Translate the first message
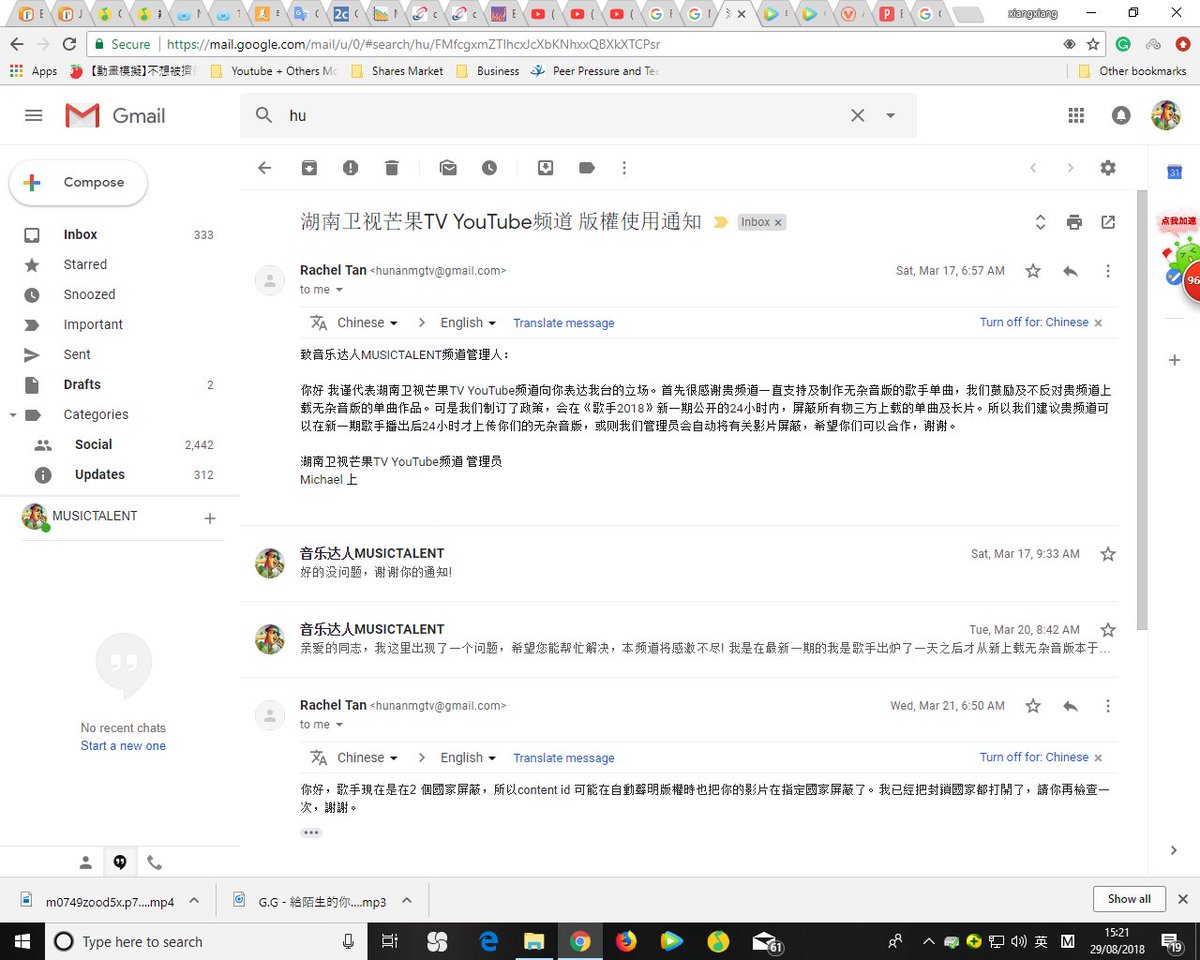The width and height of the screenshot is (1200, 960). (x=564, y=323)
